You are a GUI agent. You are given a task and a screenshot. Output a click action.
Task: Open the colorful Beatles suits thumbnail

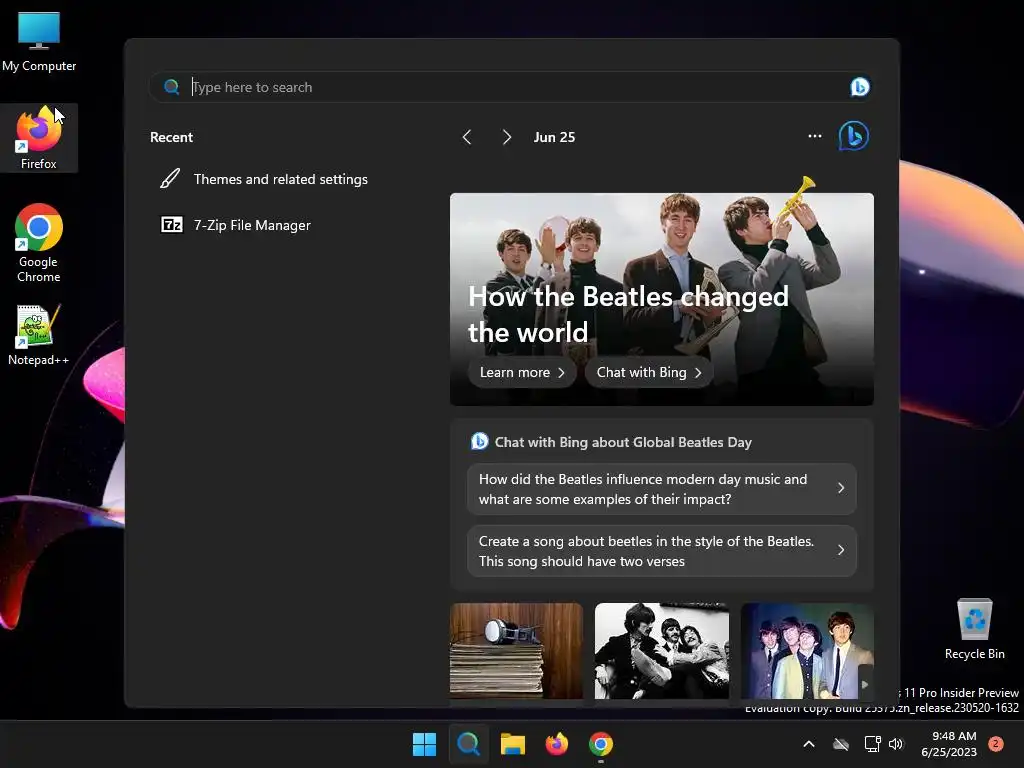click(807, 651)
